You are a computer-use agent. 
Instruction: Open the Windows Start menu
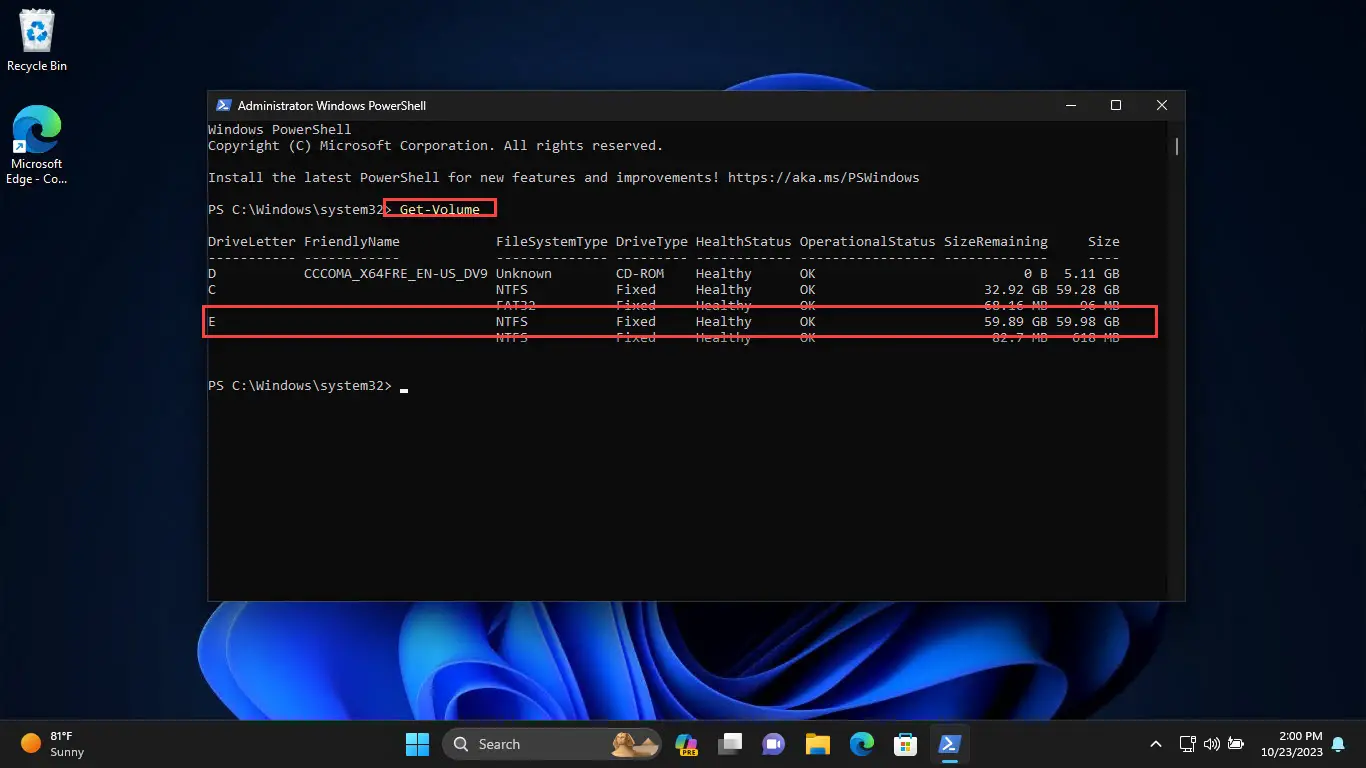tap(417, 744)
